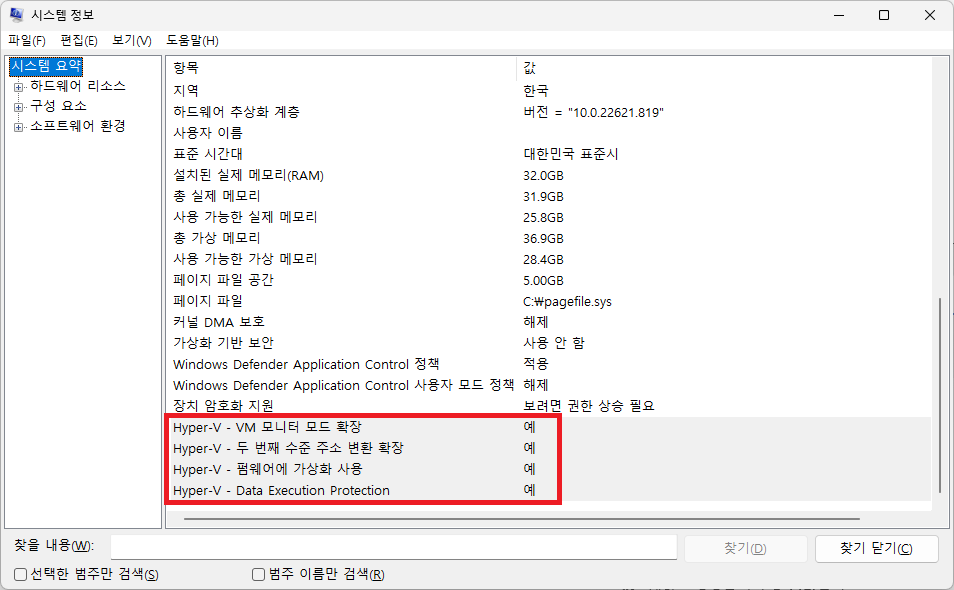The width and height of the screenshot is (954, 590).
Task: Select the 총 가상 메모리 row
Action: pyautogui.click(x=548, y=238)
